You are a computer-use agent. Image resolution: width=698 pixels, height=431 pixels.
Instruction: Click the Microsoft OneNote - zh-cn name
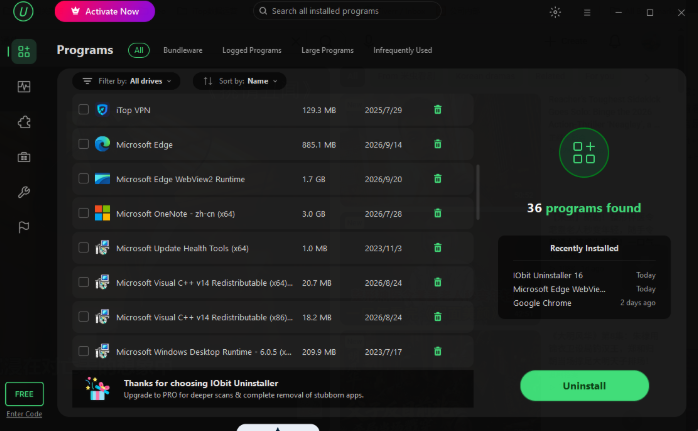pyautogui.click(x=175, y=214)
